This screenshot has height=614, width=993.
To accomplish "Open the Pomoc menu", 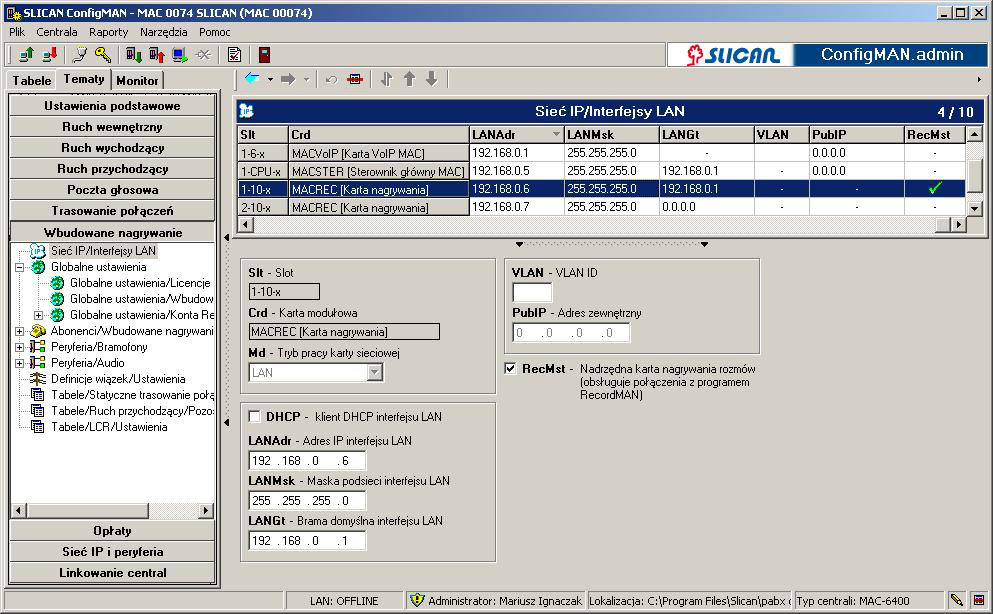I will click(x=215, y=32).
